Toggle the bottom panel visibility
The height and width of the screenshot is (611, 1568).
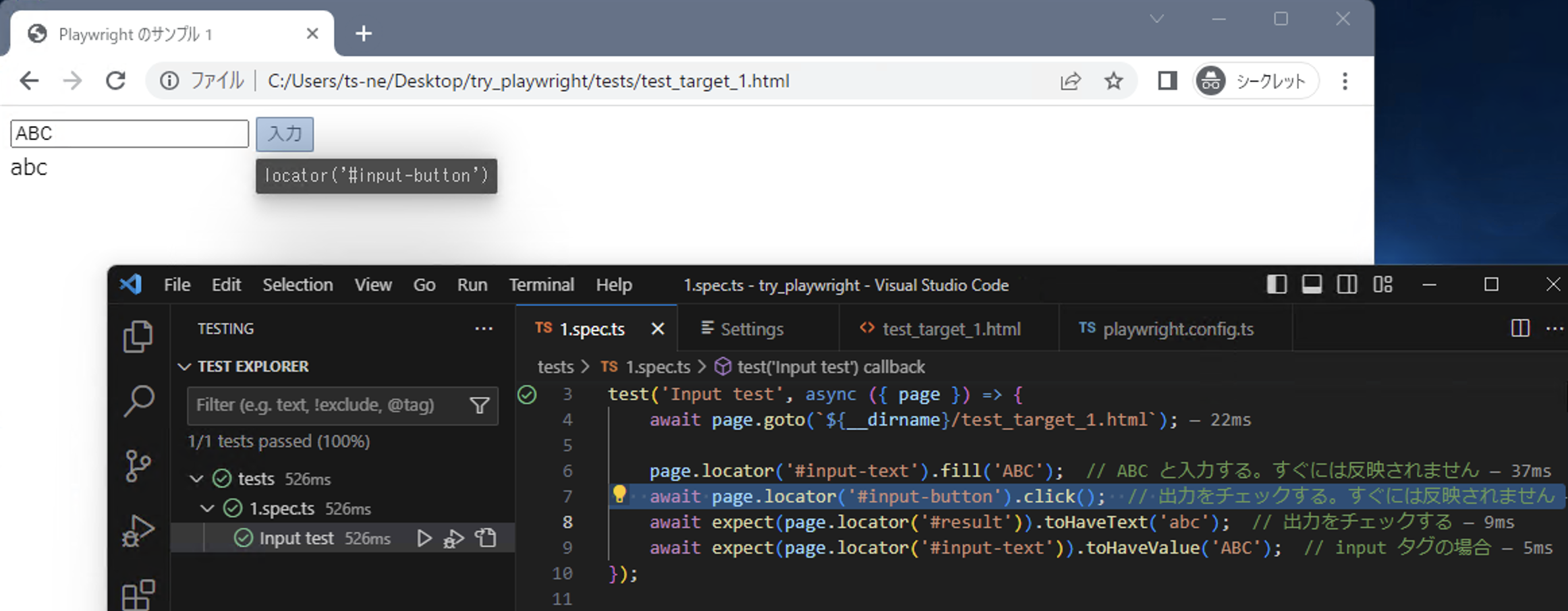click(1312, 285)
